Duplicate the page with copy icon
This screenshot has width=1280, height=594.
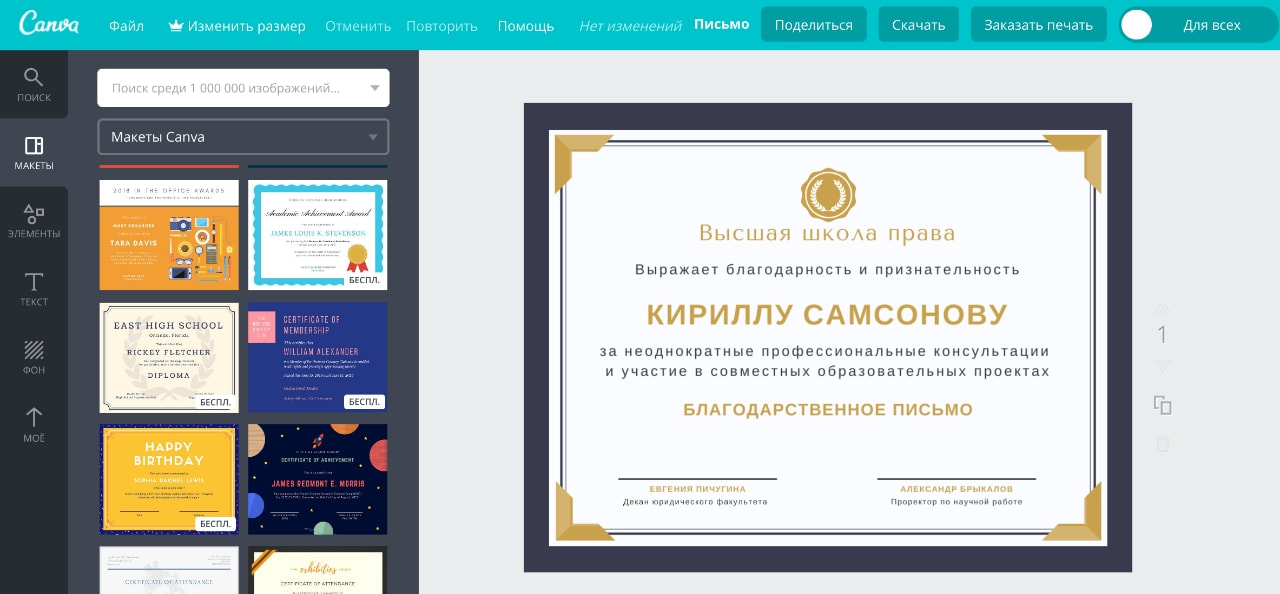tap(1162, 405)
